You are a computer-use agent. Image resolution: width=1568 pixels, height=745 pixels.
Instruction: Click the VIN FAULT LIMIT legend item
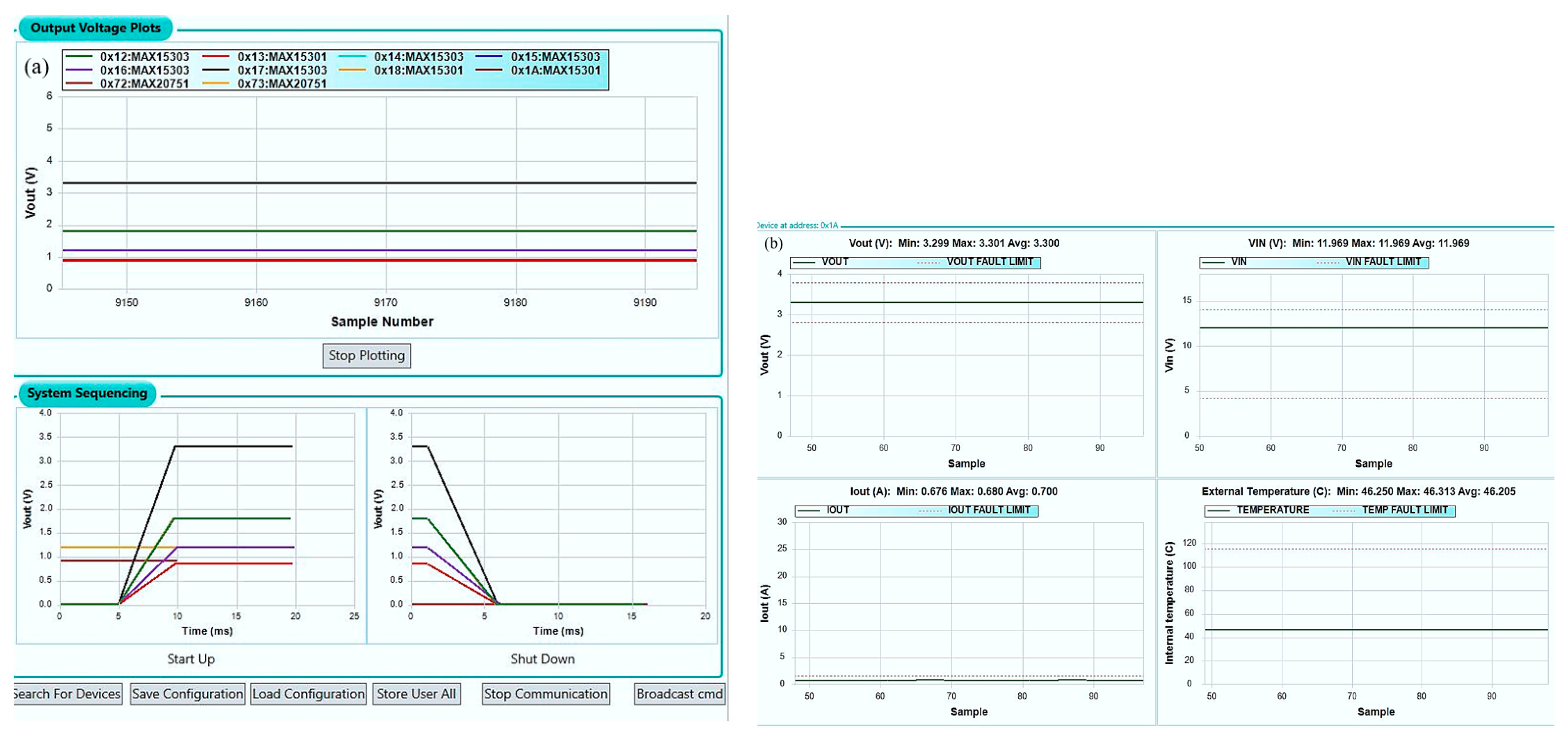click(x=1383, y=262)
